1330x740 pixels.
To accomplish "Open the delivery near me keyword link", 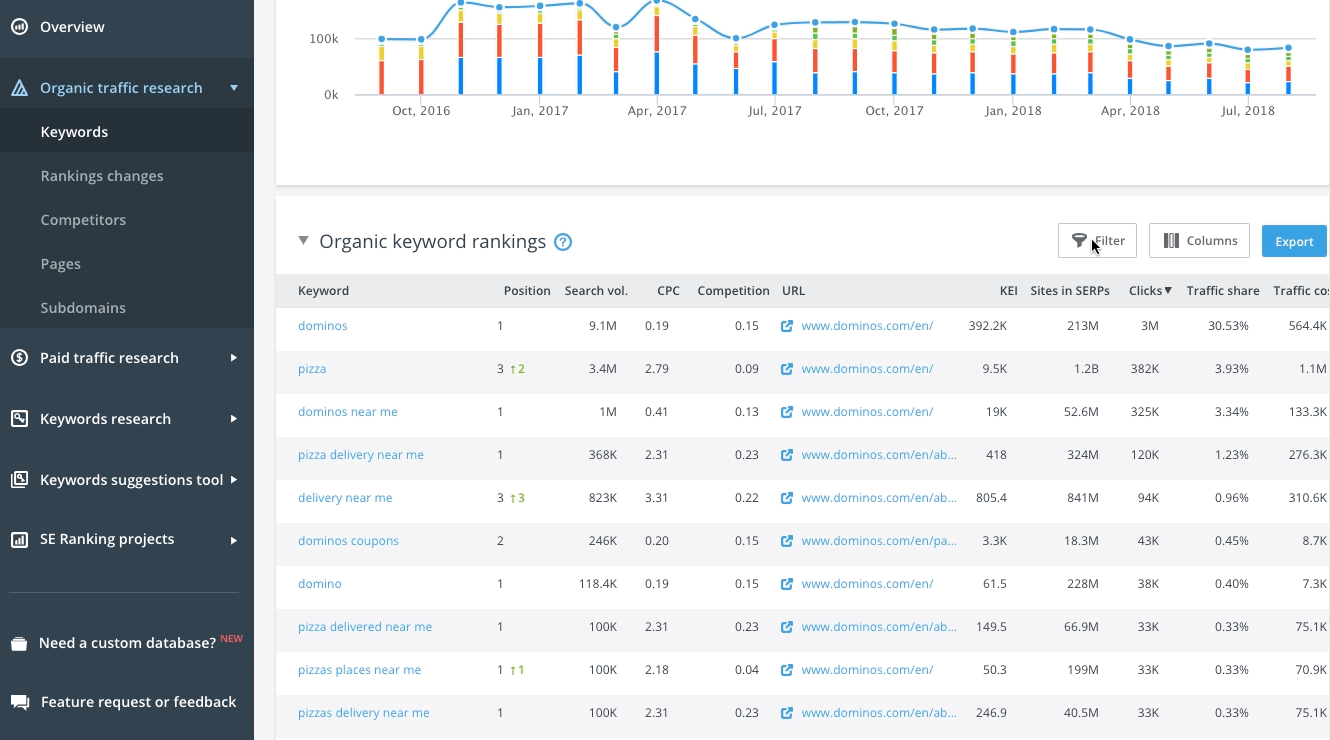I will 345,498.
